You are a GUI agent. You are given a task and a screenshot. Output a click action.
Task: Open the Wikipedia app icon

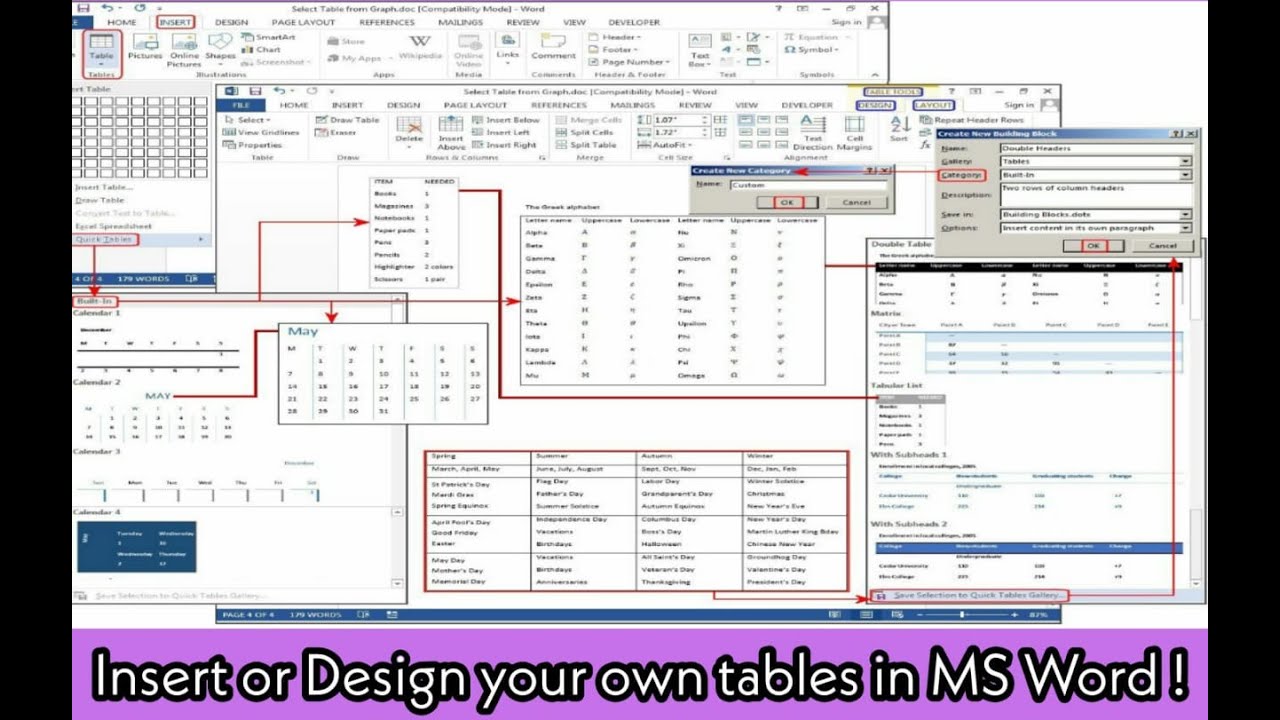point(420,48)
